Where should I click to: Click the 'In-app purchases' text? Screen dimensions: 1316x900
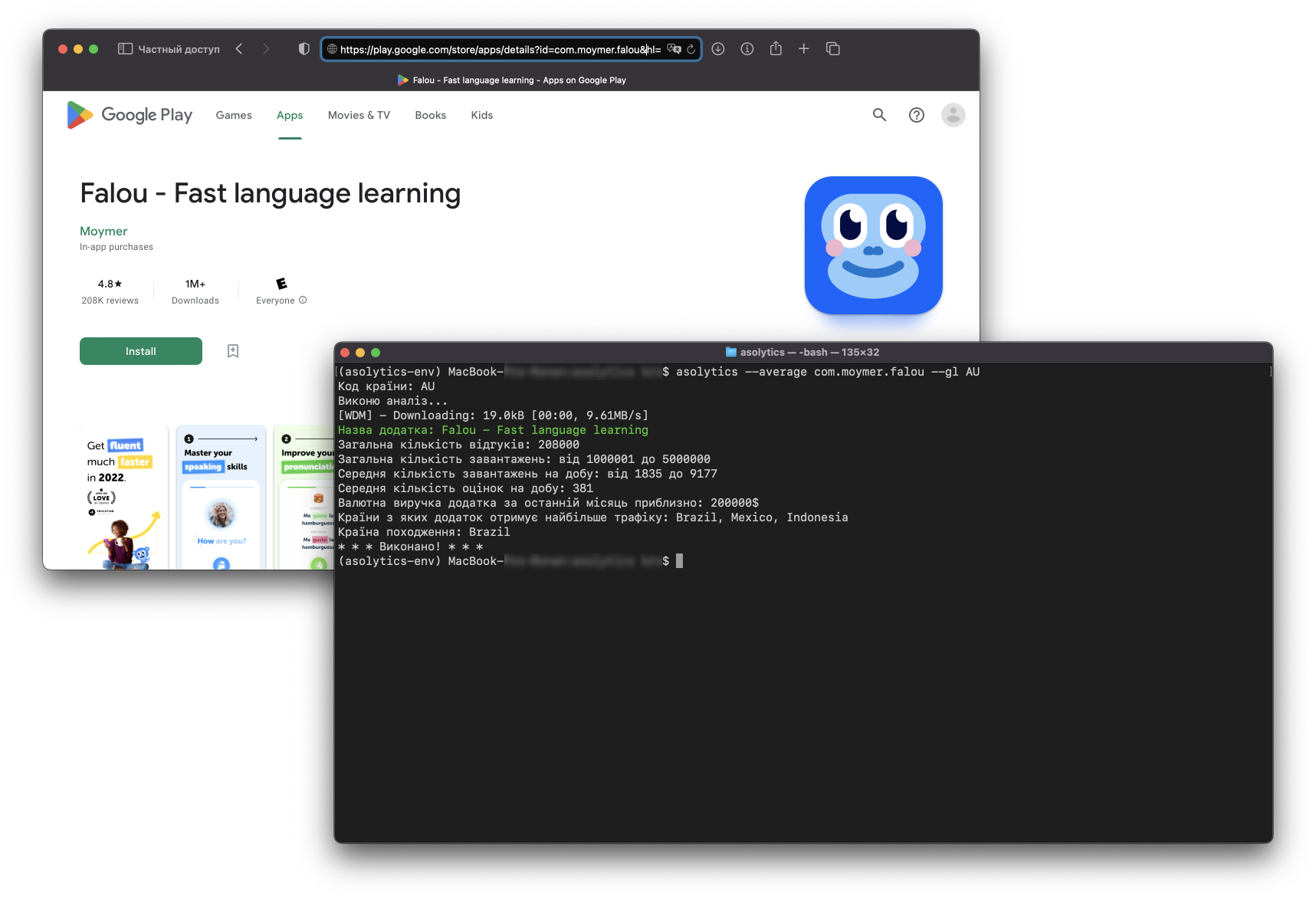[x=117, y=247]
